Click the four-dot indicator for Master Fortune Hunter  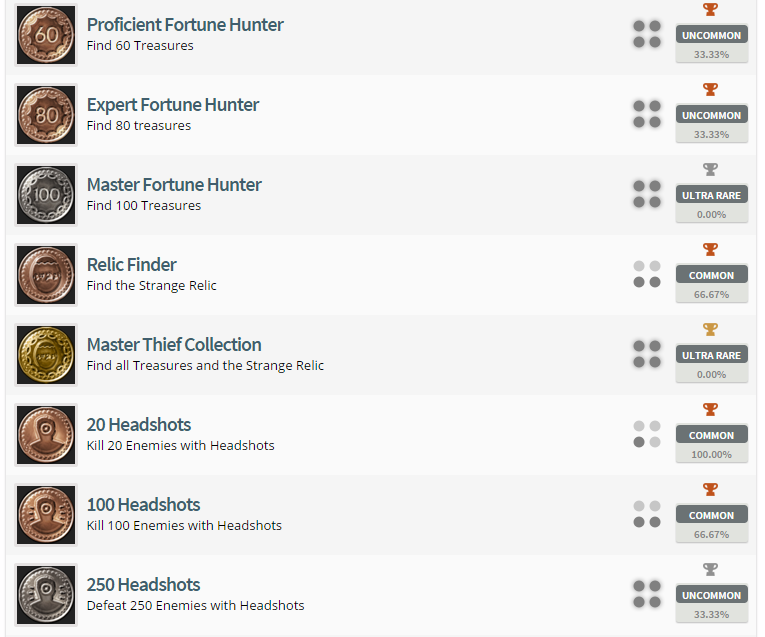[647, 194]
